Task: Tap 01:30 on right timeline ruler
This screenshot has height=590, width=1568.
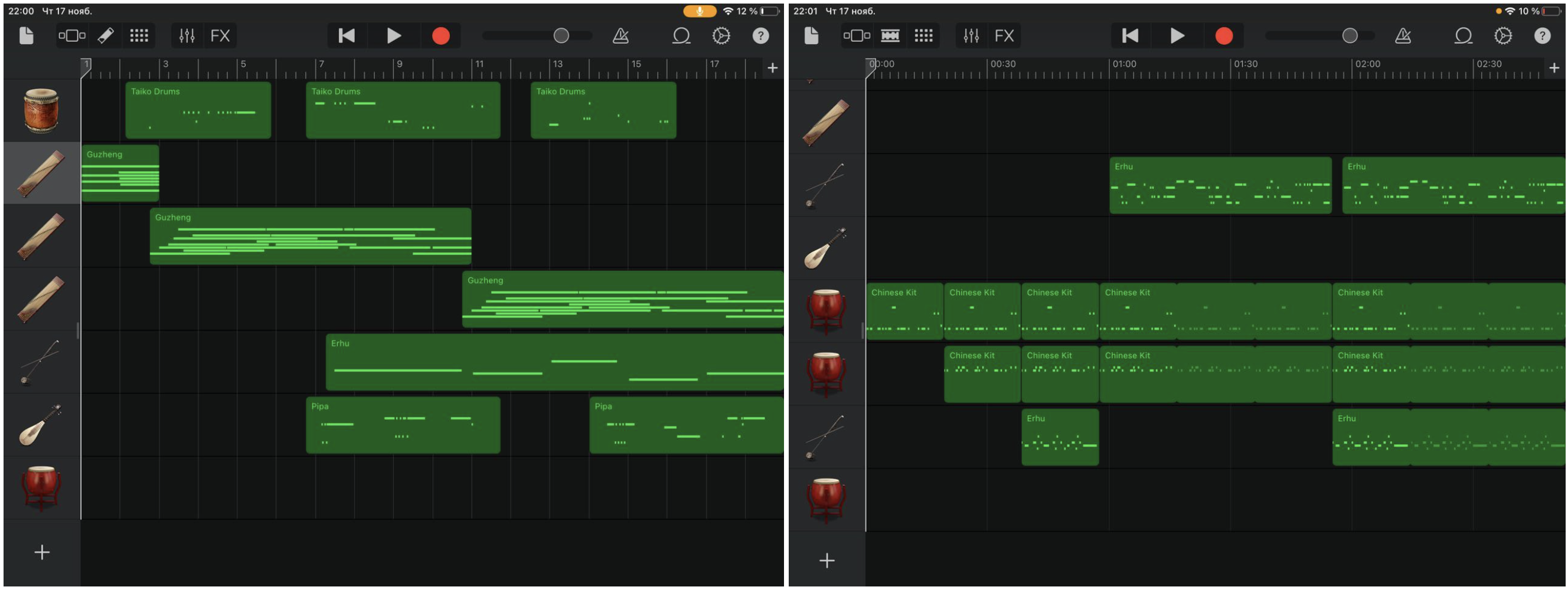Action: tap(1246, 64)
